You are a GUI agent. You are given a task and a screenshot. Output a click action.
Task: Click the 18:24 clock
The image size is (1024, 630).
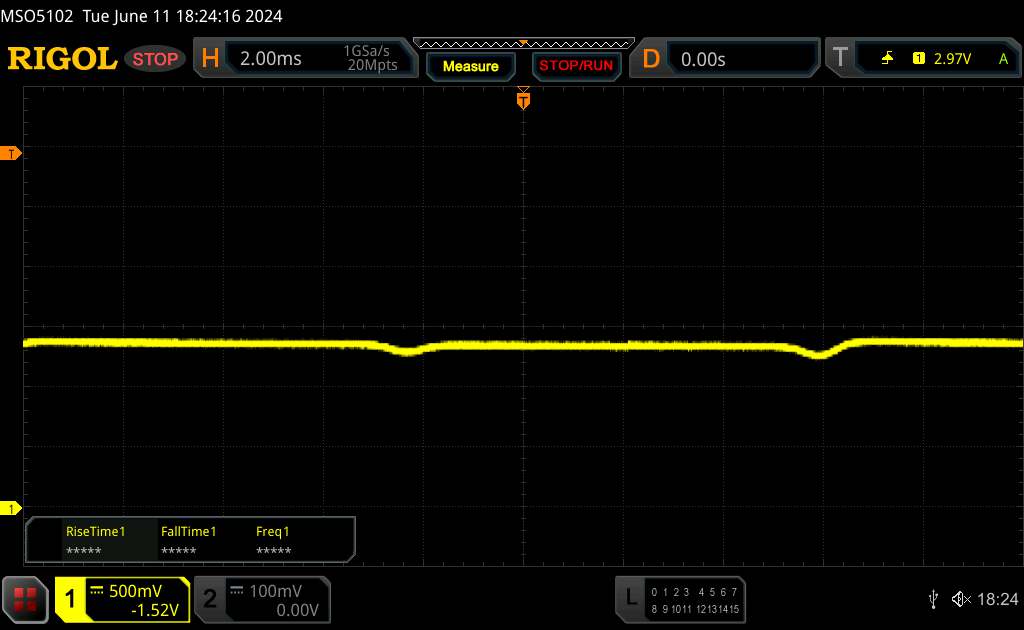click(x=997, y=599)
